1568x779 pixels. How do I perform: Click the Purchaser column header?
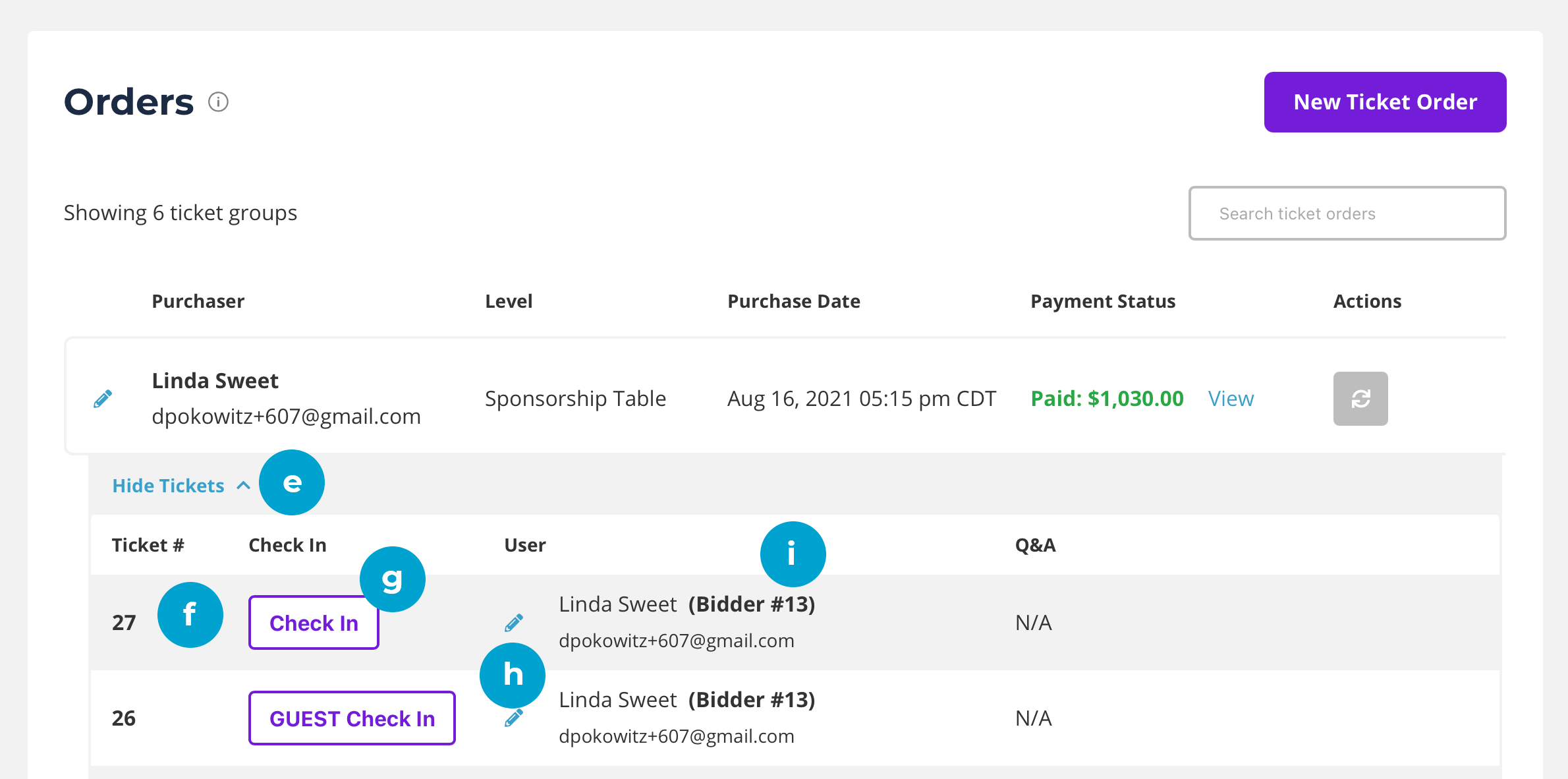tap(198, 301)
